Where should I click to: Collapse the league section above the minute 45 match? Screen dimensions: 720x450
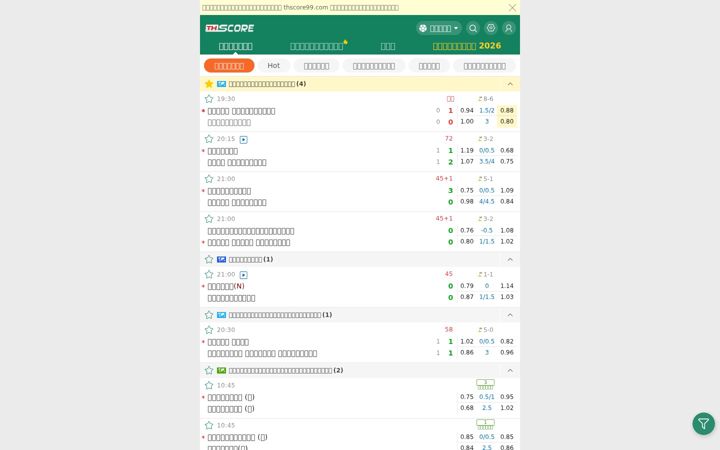(510, 259)
